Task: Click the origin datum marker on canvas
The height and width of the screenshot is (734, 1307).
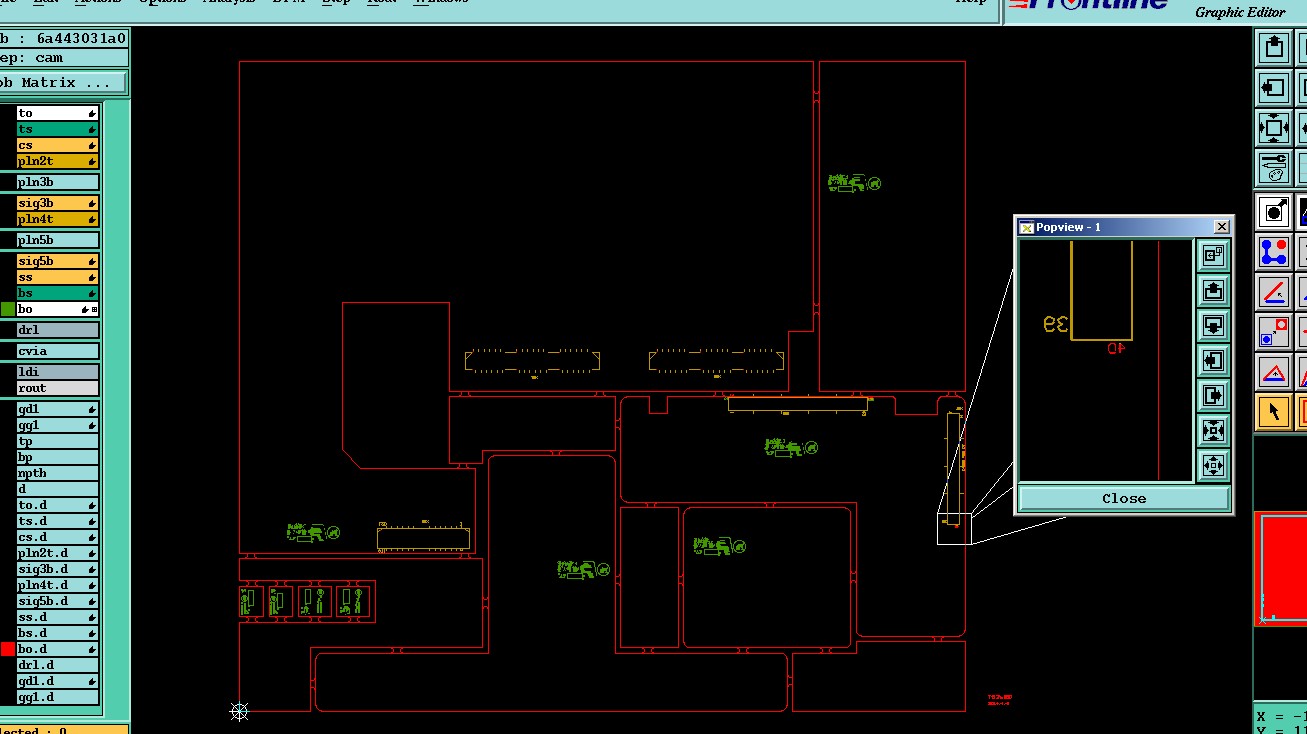Action: (x=239, y=711)
